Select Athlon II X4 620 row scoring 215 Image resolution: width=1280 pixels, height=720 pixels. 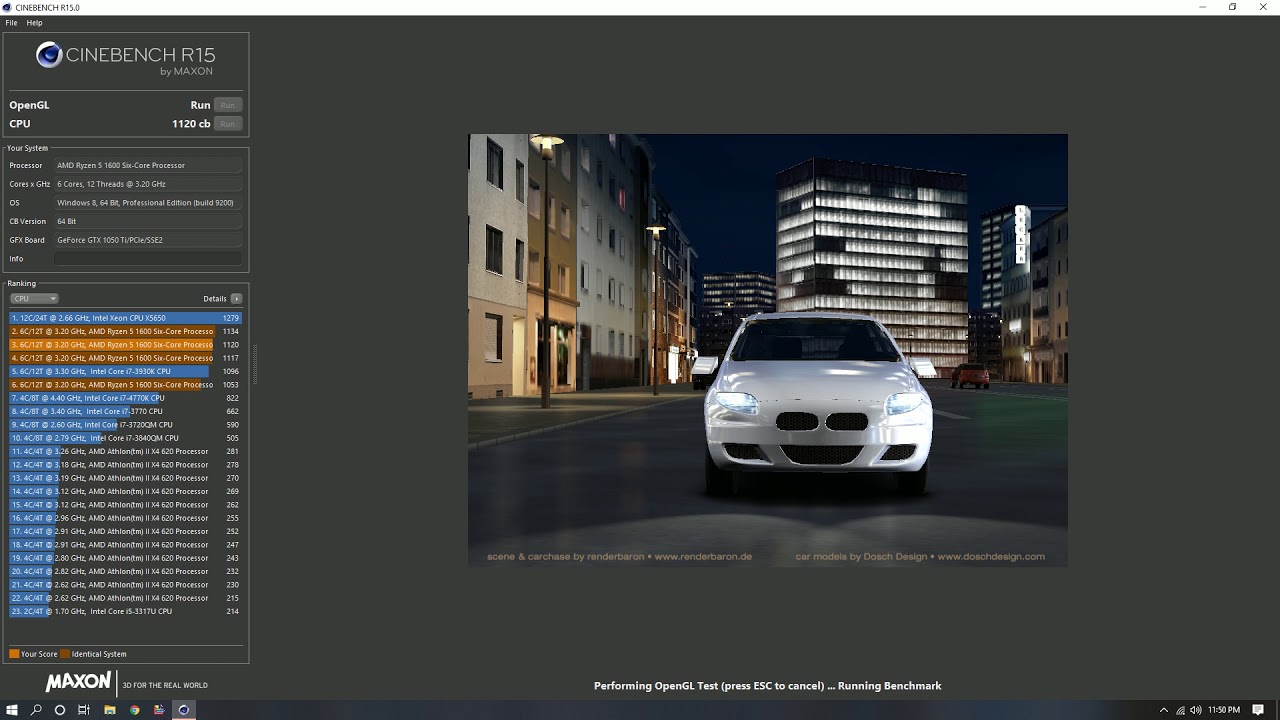click(126, 598)
